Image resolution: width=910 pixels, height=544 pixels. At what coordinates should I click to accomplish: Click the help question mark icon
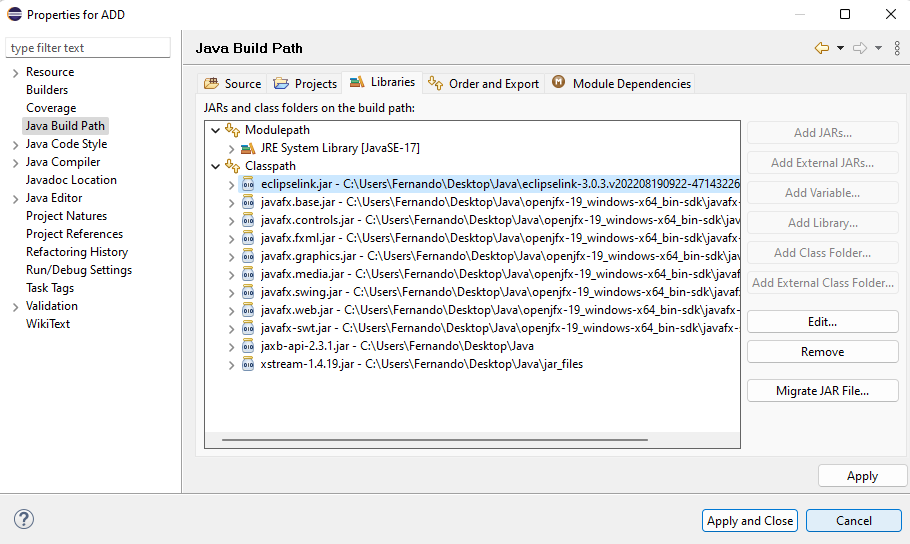coord(24,519)
